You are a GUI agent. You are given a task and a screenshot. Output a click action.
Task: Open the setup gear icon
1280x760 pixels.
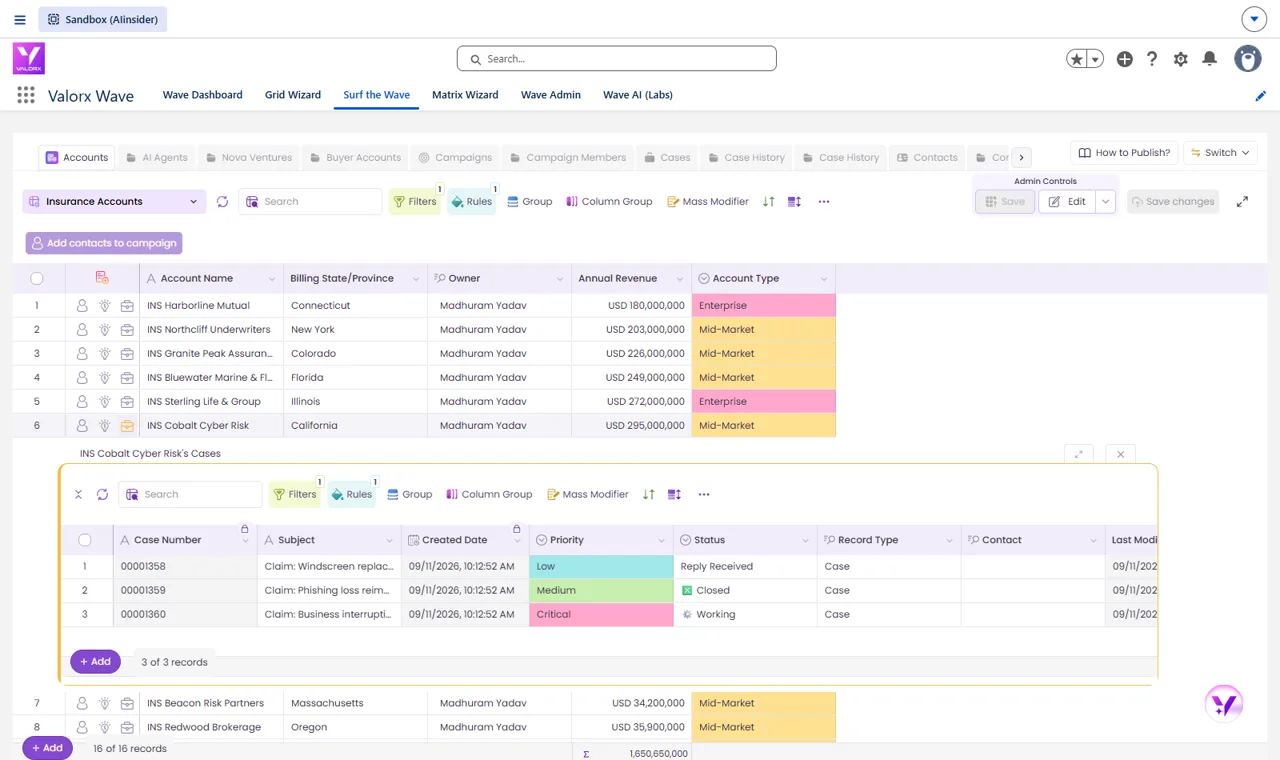1181,59
